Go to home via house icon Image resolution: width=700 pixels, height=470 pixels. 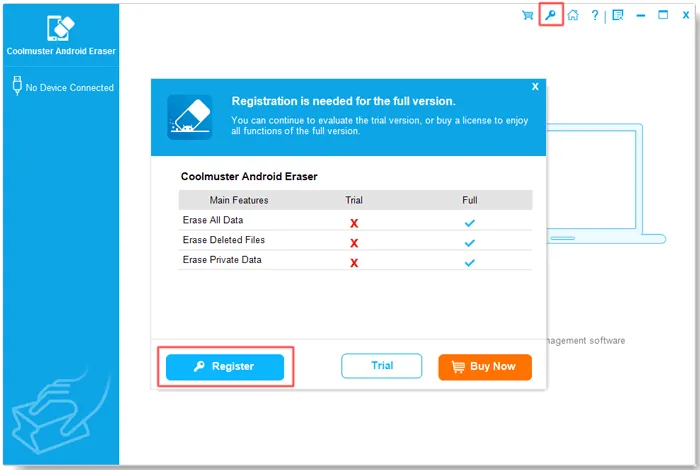573,15
